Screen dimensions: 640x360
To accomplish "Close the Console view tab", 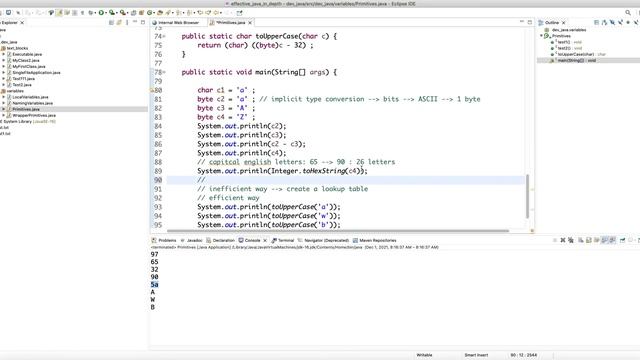I will pos(265,240).
